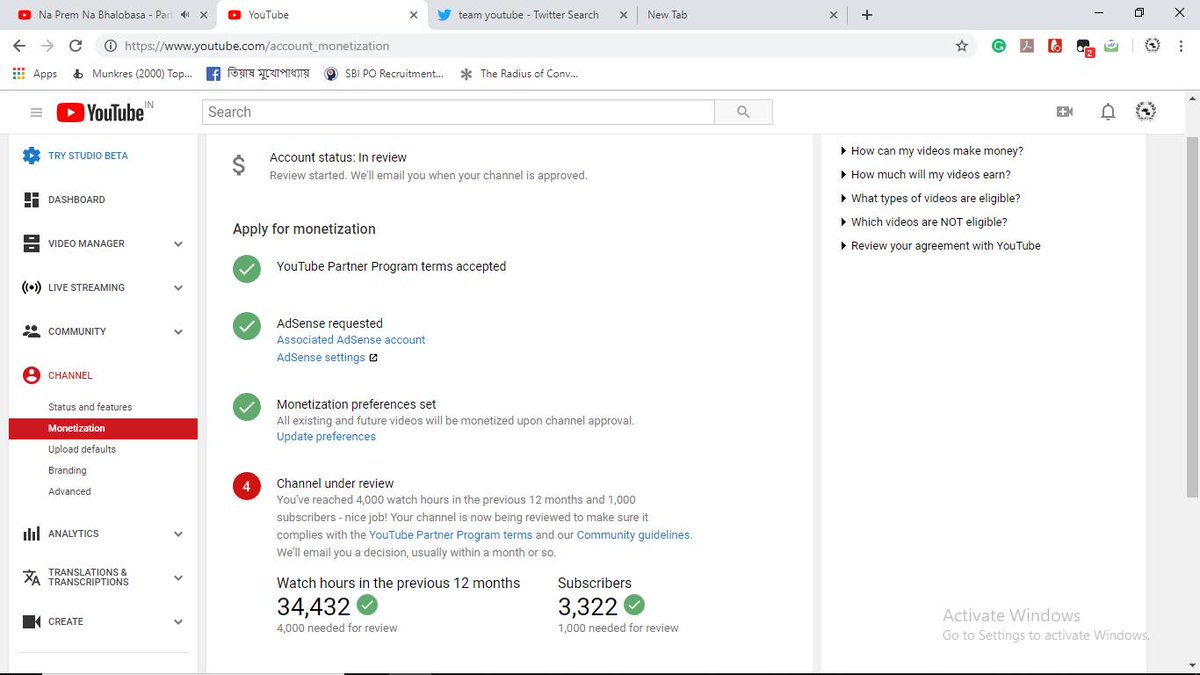The width and height of the screenshot is (1200, 675).
Task: Reload the page with the refresh icon
Action: click(x=75, y=46)
